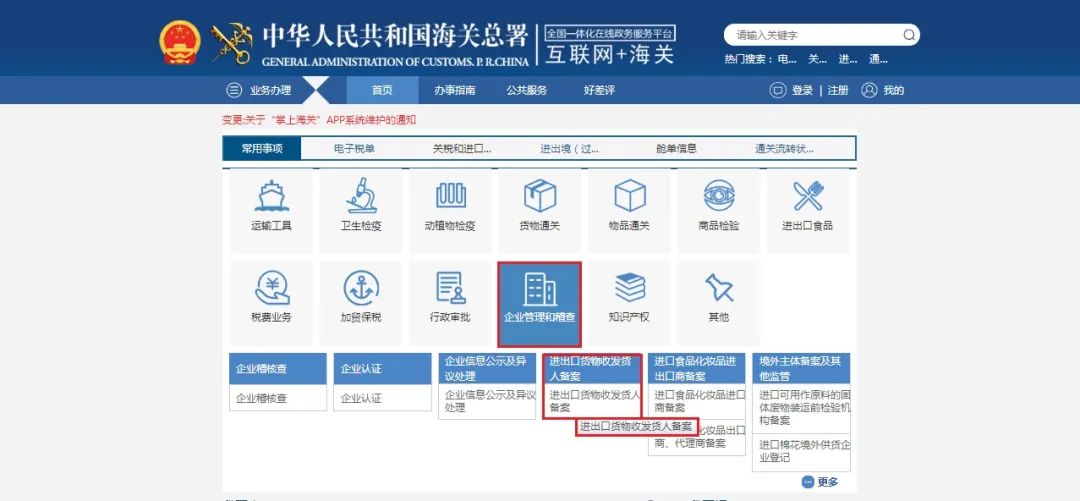The image size is (1080, 501).
Task: Select the 电子税单 tab
Action: [354, 149]
